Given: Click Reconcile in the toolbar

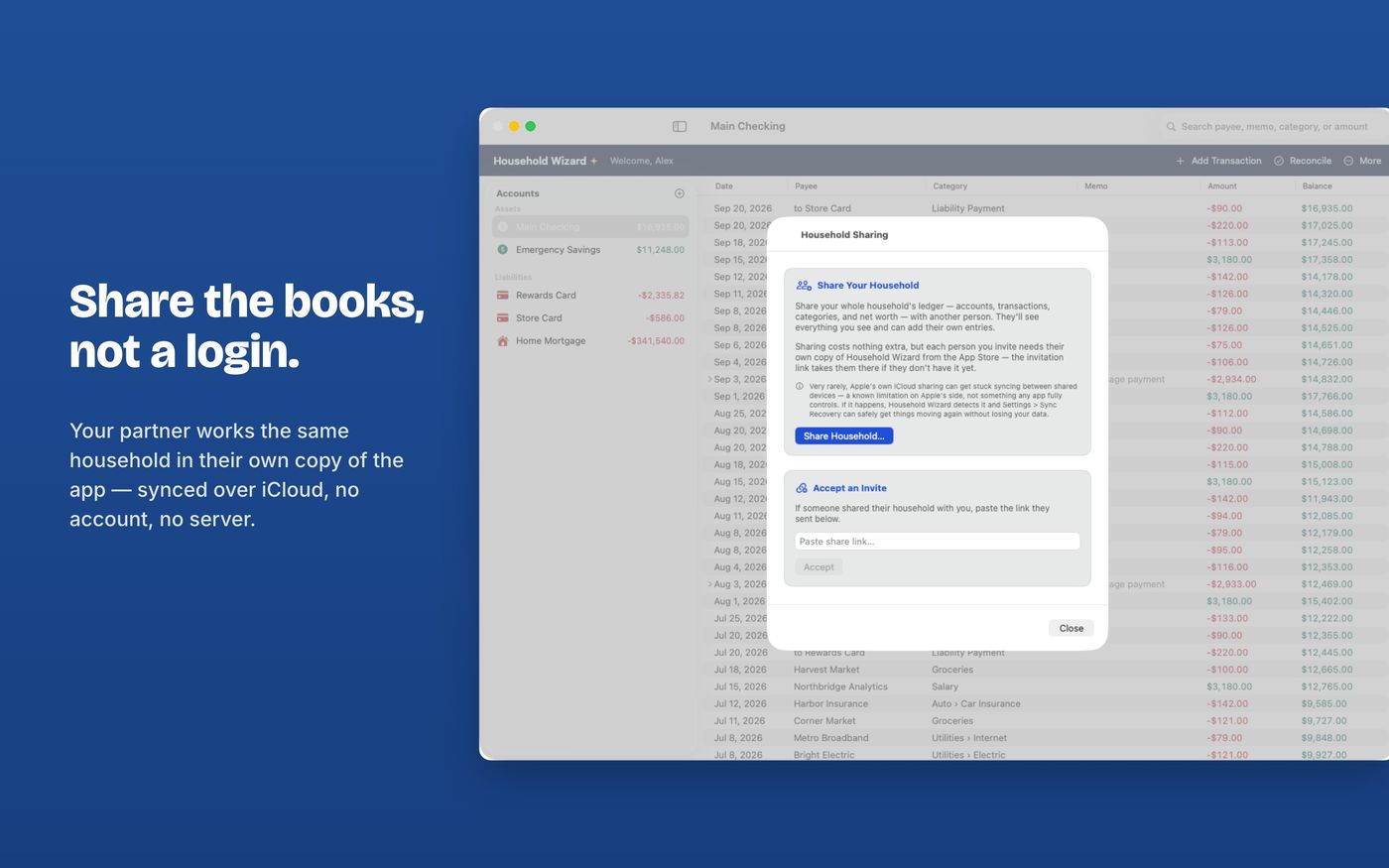Looking at the screenshot, I should (x=1303, y=161).
